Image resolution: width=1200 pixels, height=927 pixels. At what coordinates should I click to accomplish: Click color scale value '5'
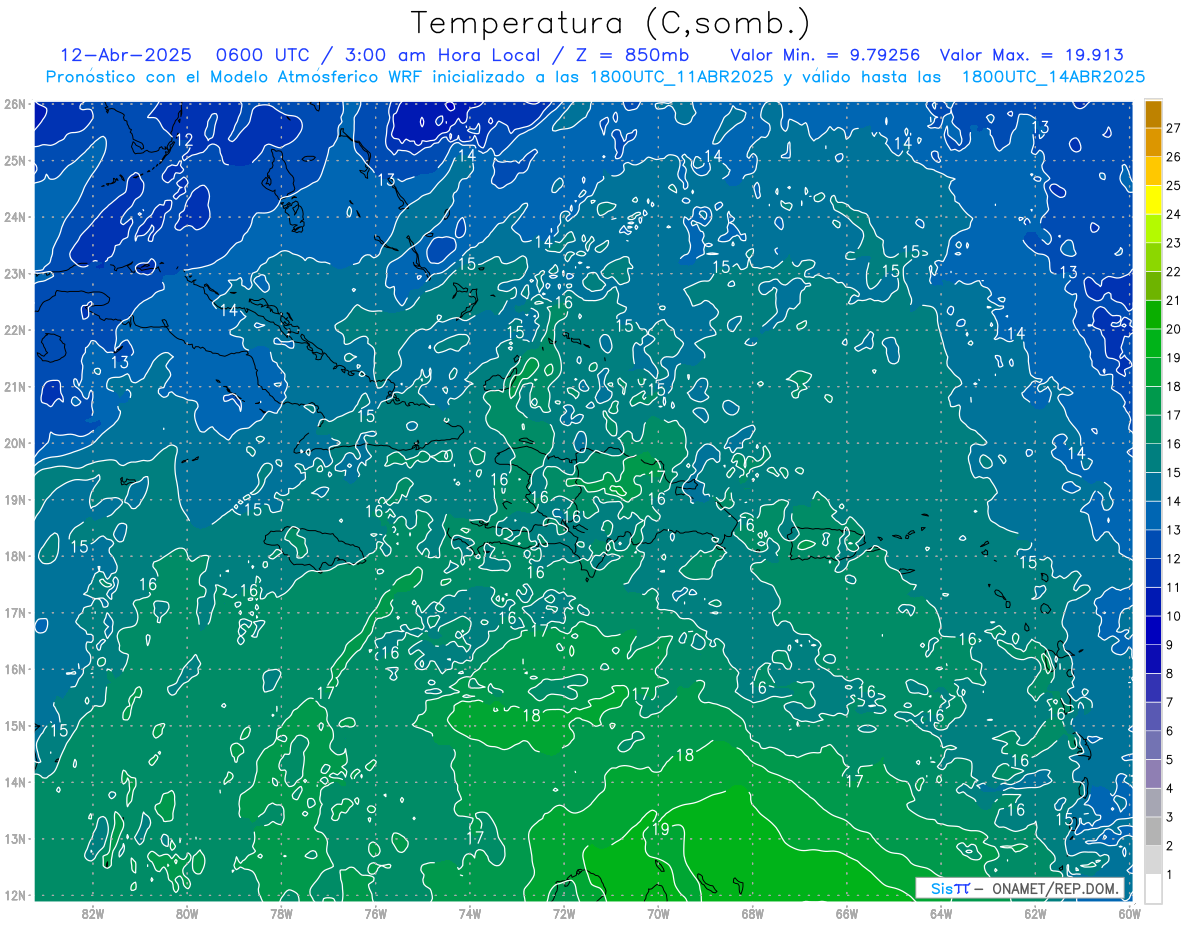pyautogui.click(x=1170, y=760)
